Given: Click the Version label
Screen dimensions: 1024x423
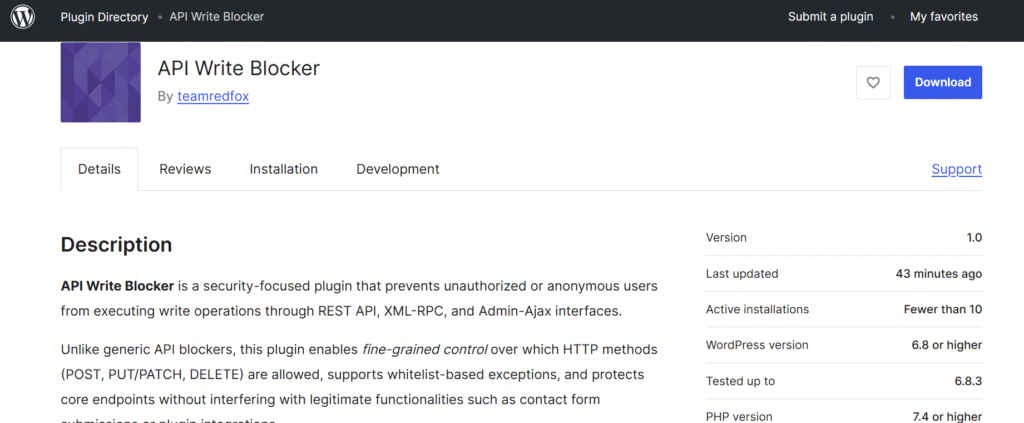Looking at the screenshot, I should click(x=726, y=238).
